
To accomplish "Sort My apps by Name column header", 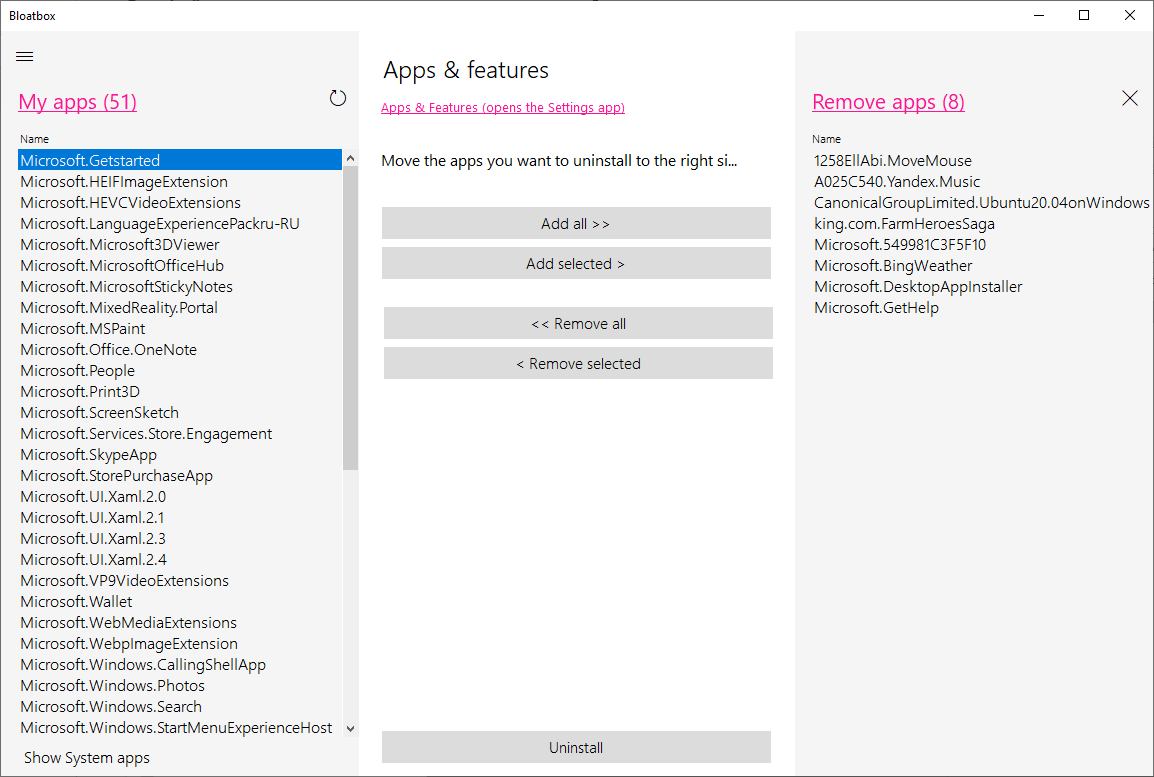I will coord(34,139).
